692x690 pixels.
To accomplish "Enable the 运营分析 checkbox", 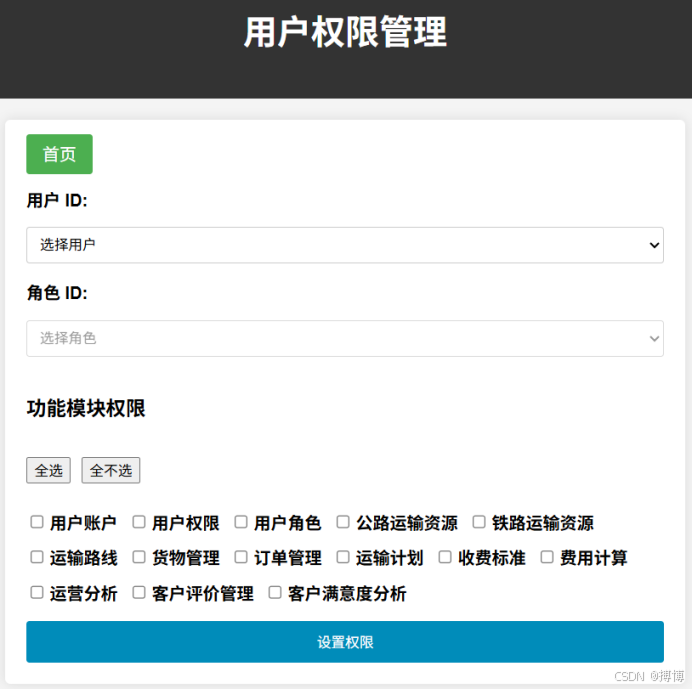I will pos(37,592).
